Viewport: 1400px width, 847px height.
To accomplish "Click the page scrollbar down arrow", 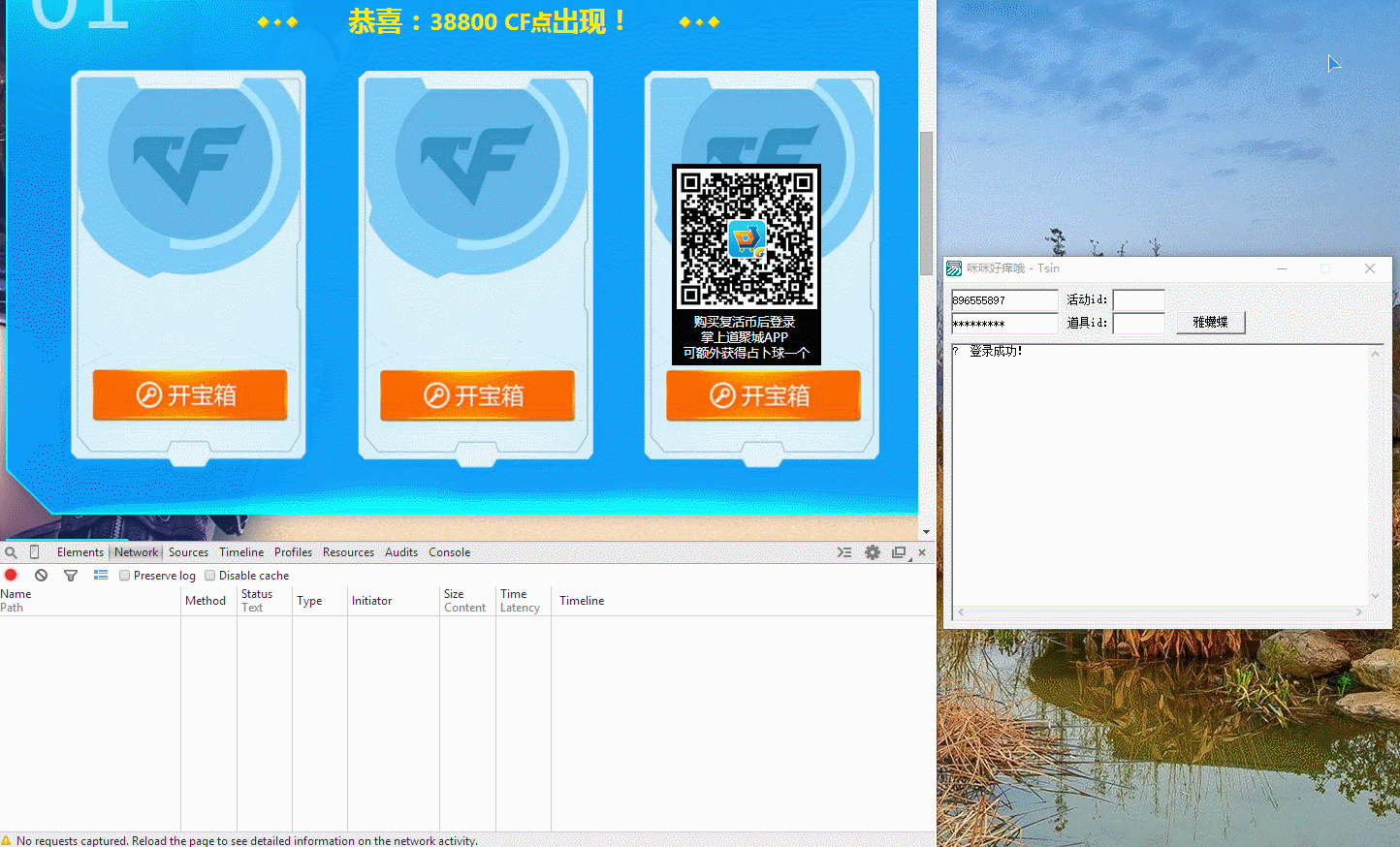I will tap(926, 532).
